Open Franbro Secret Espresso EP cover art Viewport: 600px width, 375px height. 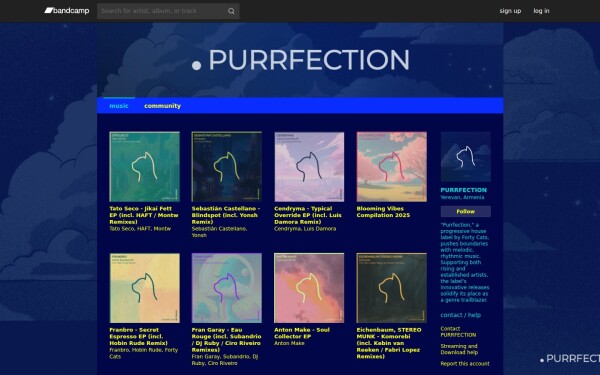pyautogui.click(x=144, y=288)
